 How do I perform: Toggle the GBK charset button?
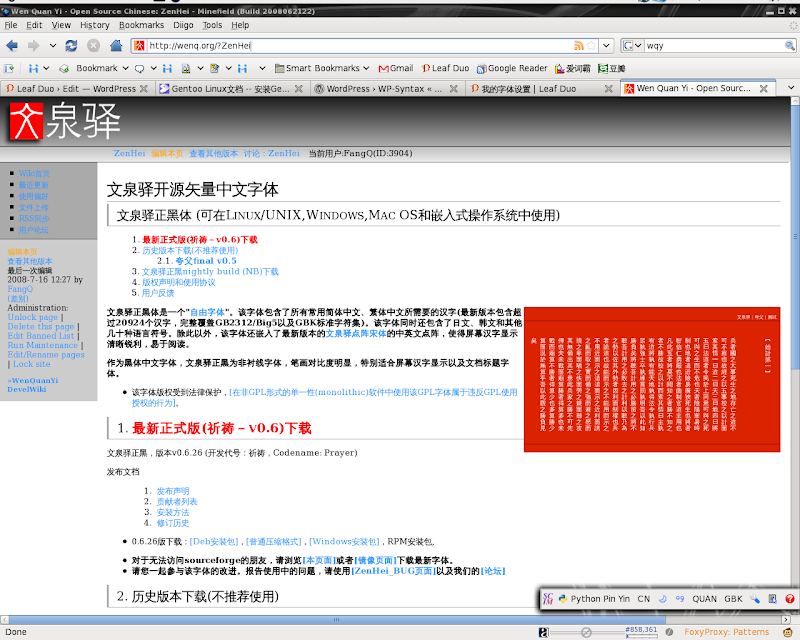tap(733, 599)
